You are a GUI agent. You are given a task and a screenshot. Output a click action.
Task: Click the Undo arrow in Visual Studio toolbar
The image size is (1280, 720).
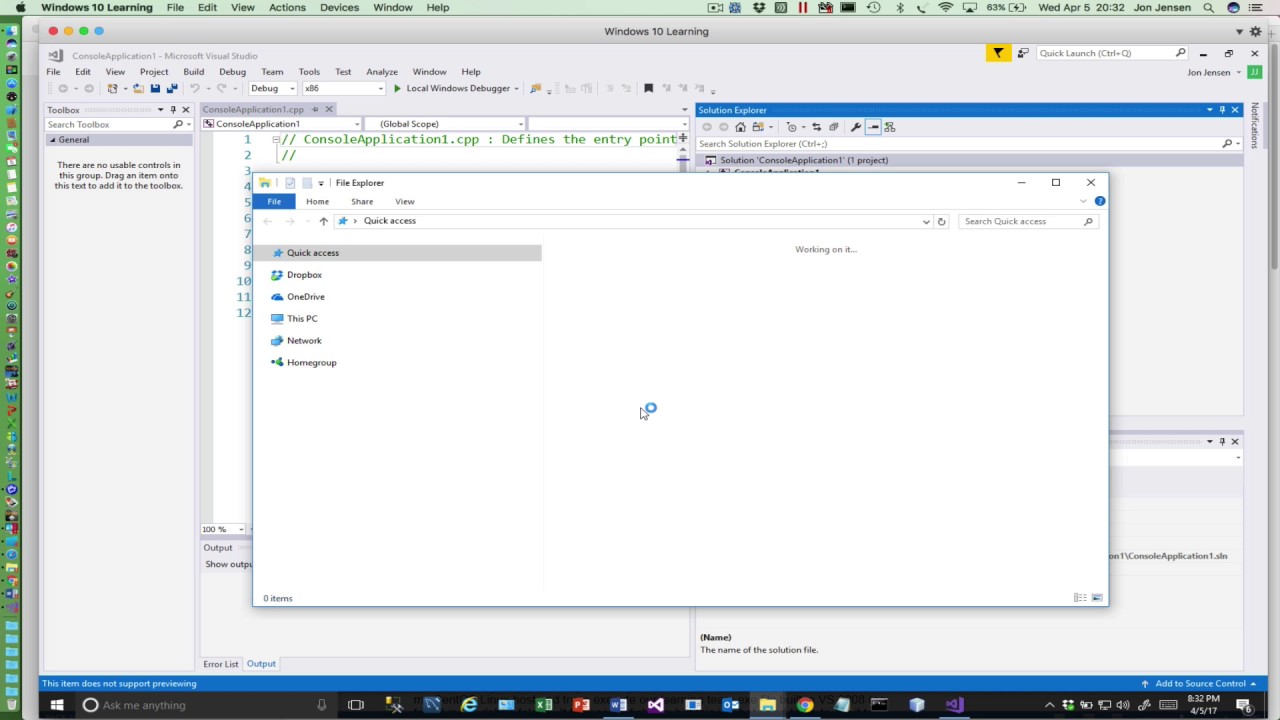[194, 88]
